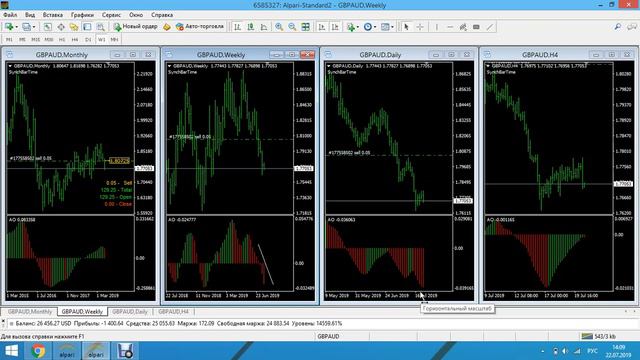Toggle the Market Watch window icon
This screenshot has width=640, height=360.
[48, 27]
